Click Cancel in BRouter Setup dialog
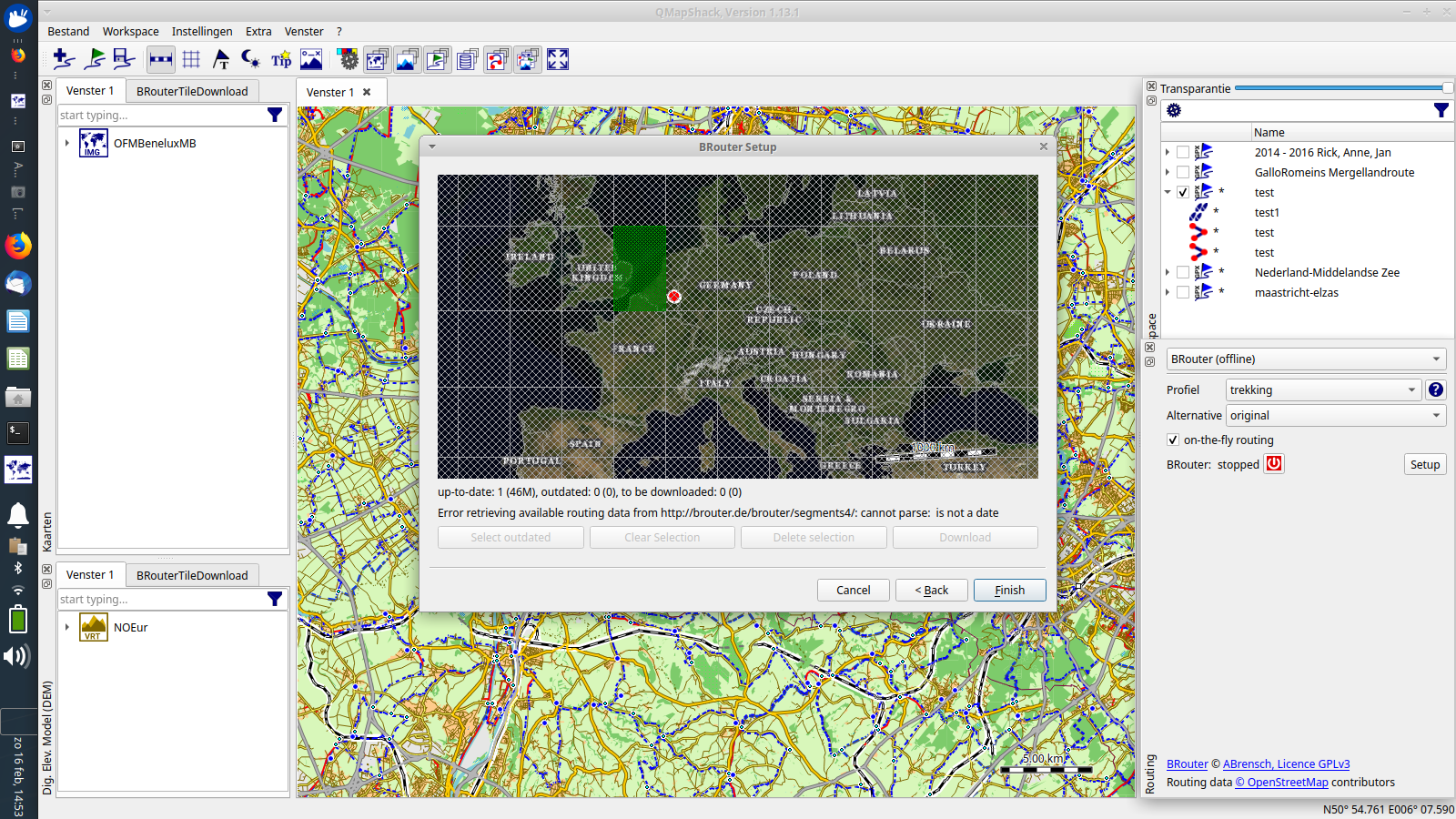The image size is (1456, 819). coord(853,590)
